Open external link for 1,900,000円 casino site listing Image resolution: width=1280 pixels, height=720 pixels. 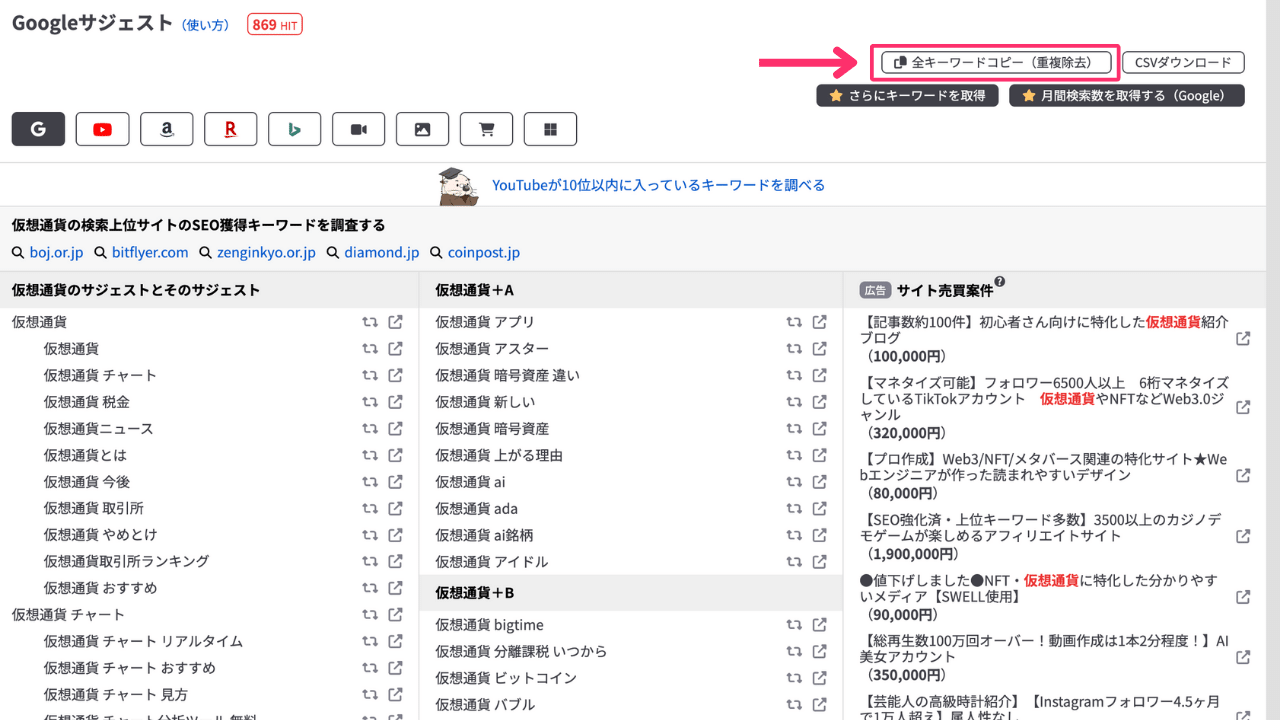pos(1243,537)
